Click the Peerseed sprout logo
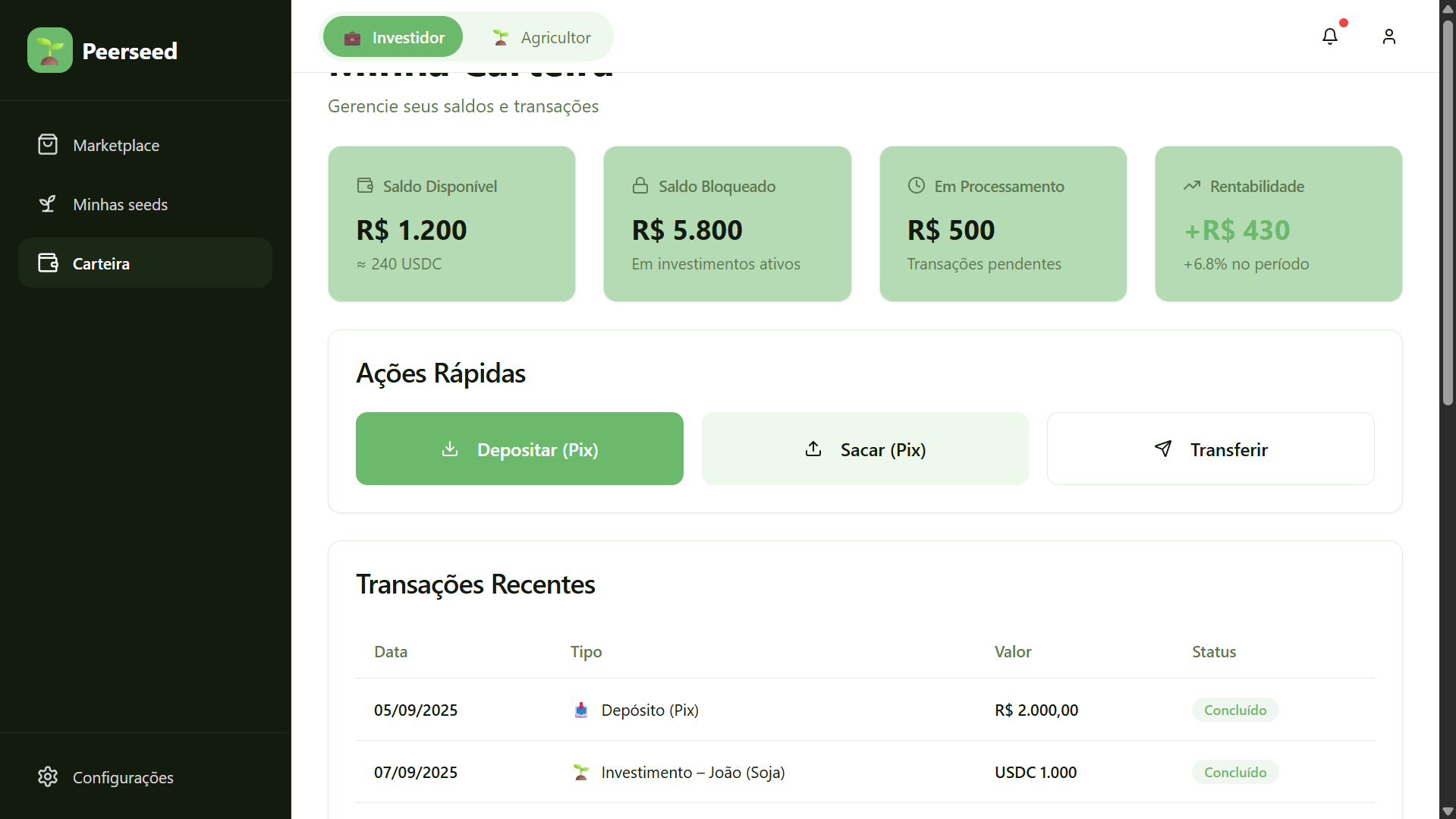This screenshot has height=819, width=1456. 50,50
